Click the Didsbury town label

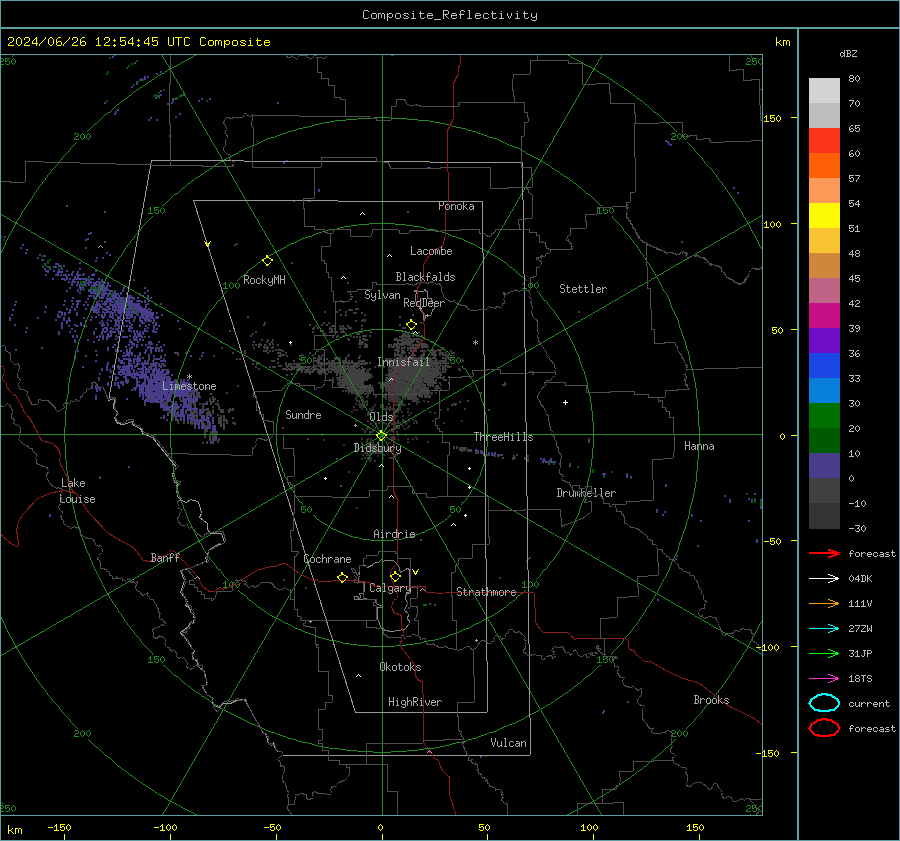378,448
